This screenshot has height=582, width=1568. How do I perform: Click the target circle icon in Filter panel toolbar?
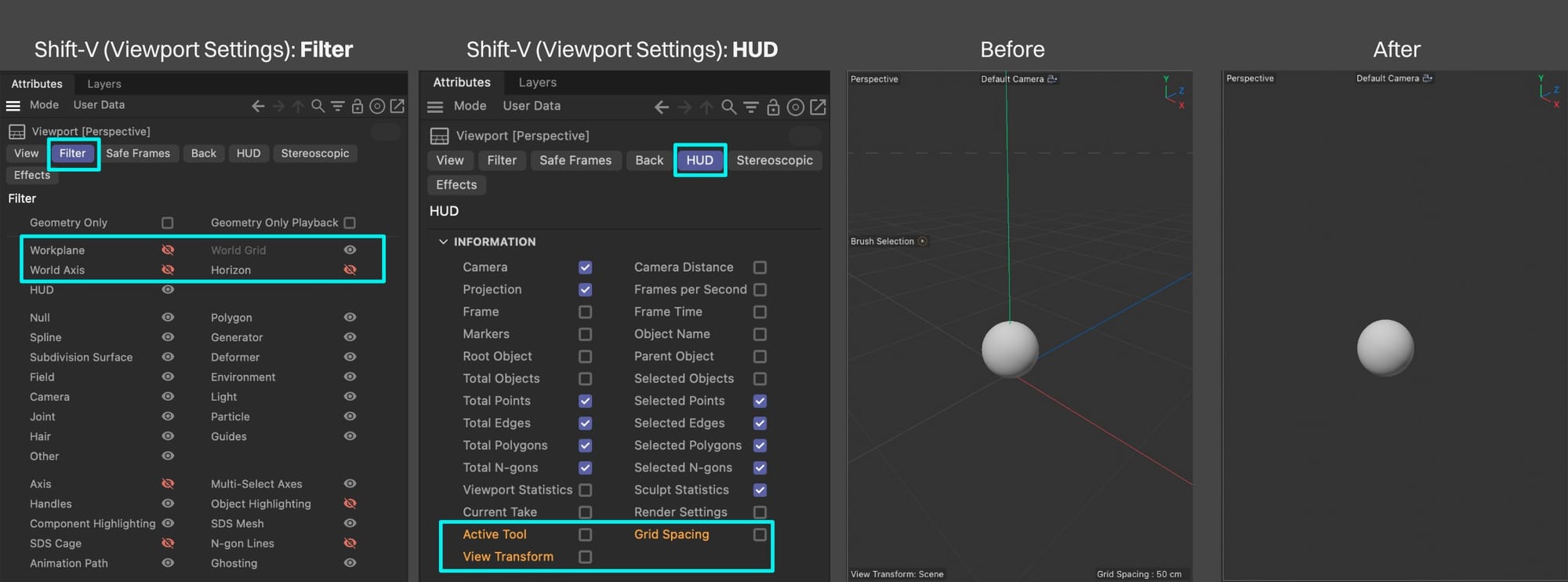point(377,106)
